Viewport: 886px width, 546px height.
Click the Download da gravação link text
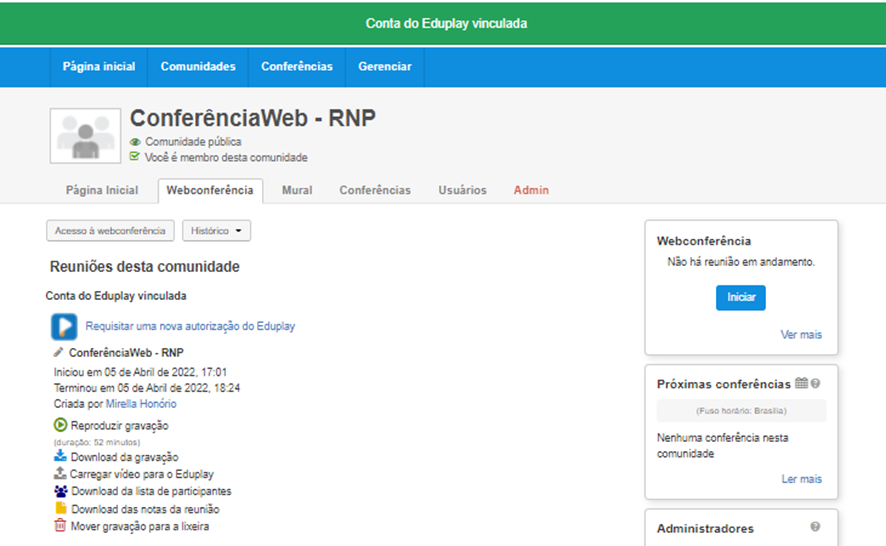click(x=124, y=457)
